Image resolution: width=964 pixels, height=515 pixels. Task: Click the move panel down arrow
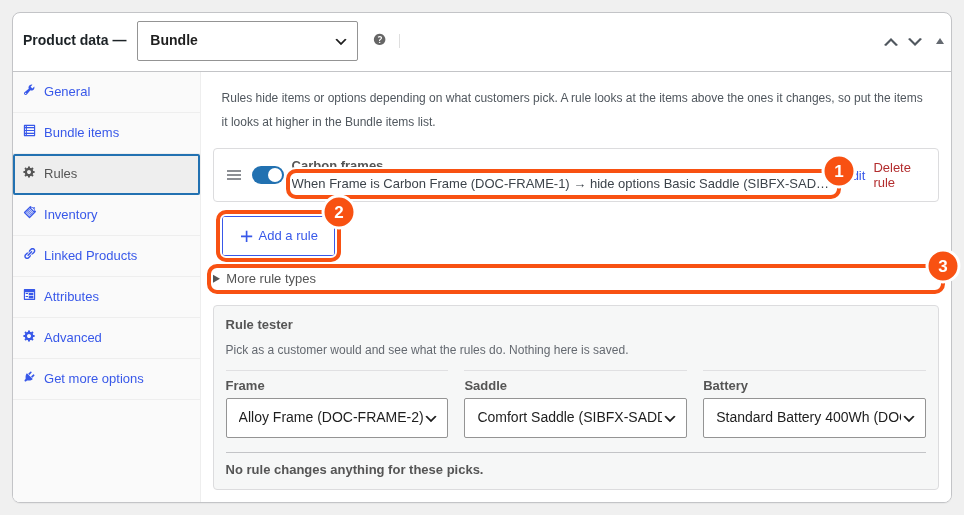tap(915, 42)
